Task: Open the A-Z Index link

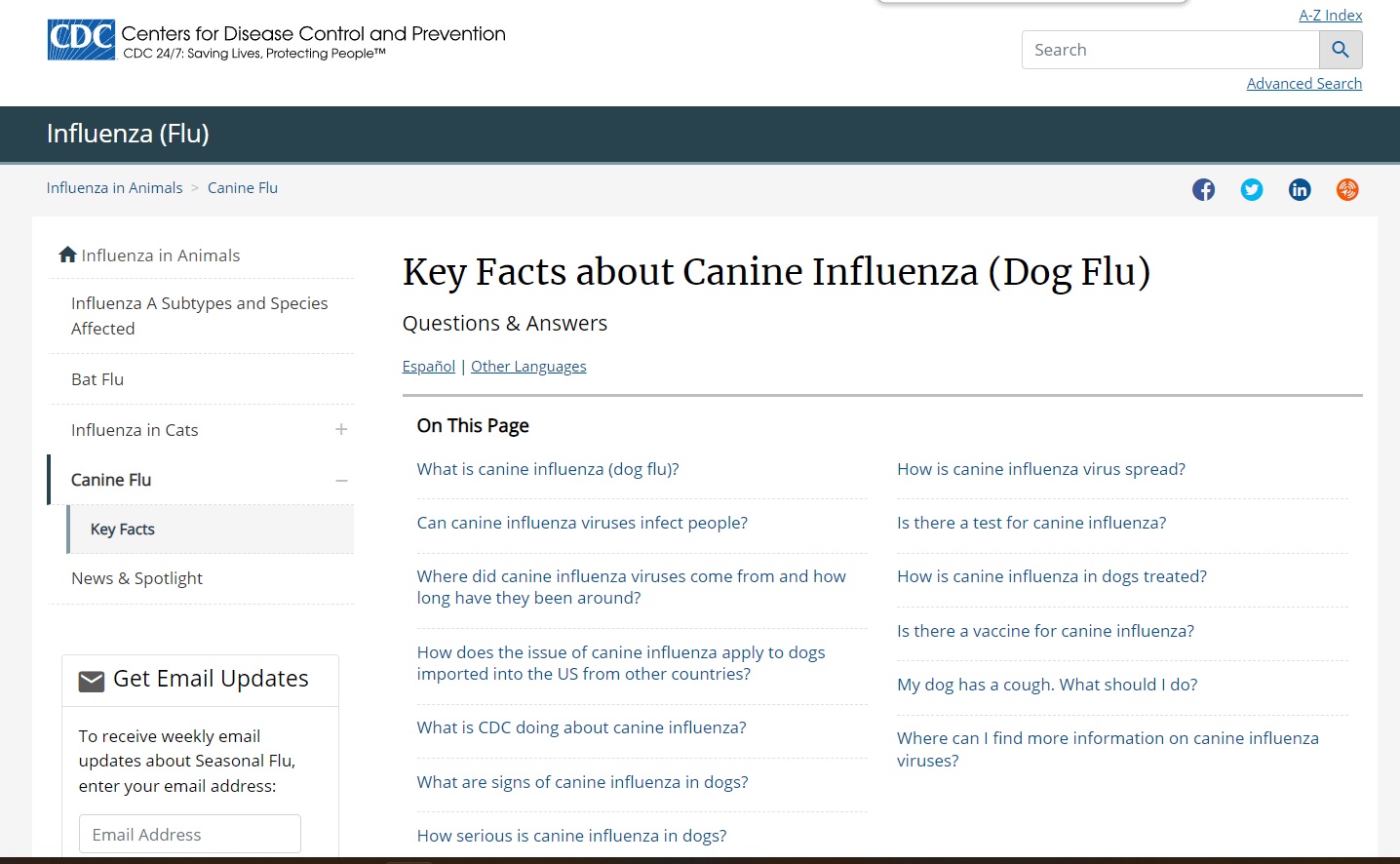Action: [1330, 16]
